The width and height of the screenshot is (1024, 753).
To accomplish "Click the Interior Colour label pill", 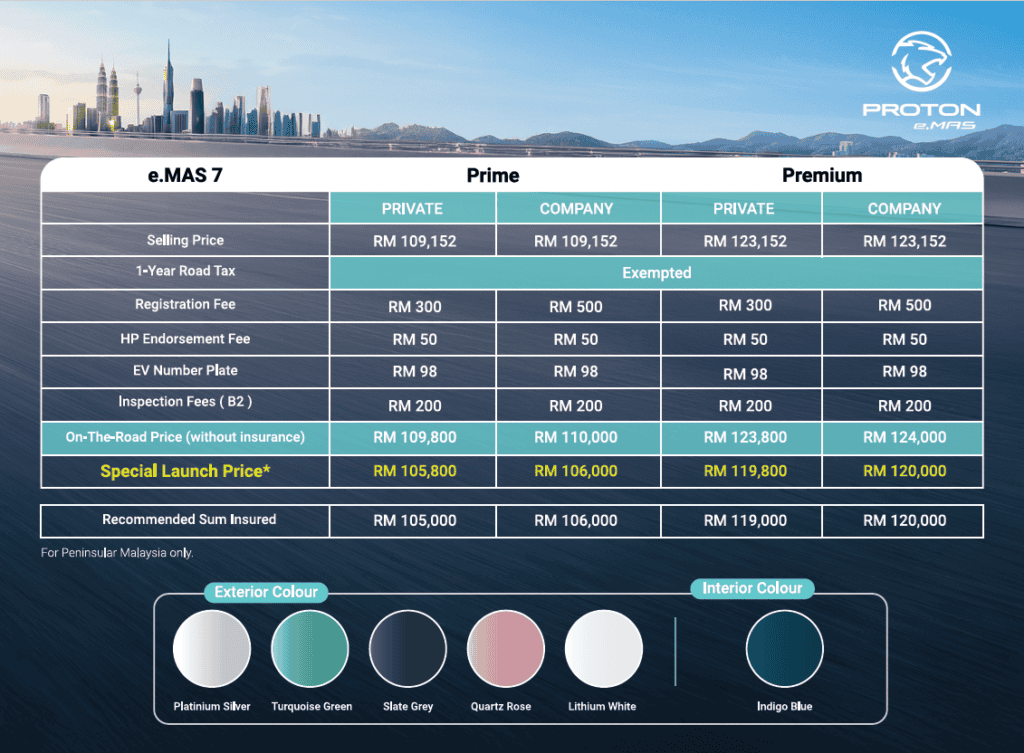I will point(752,588).
